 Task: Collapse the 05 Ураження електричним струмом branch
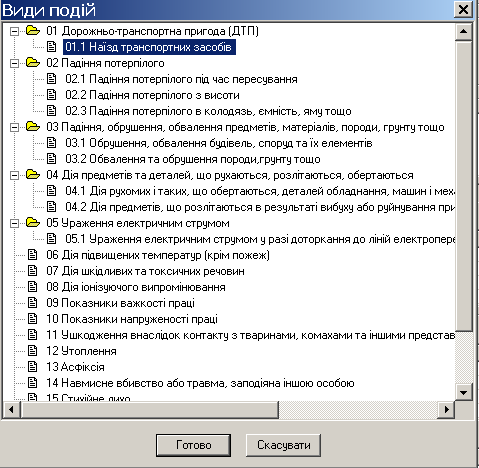[14, 224]
